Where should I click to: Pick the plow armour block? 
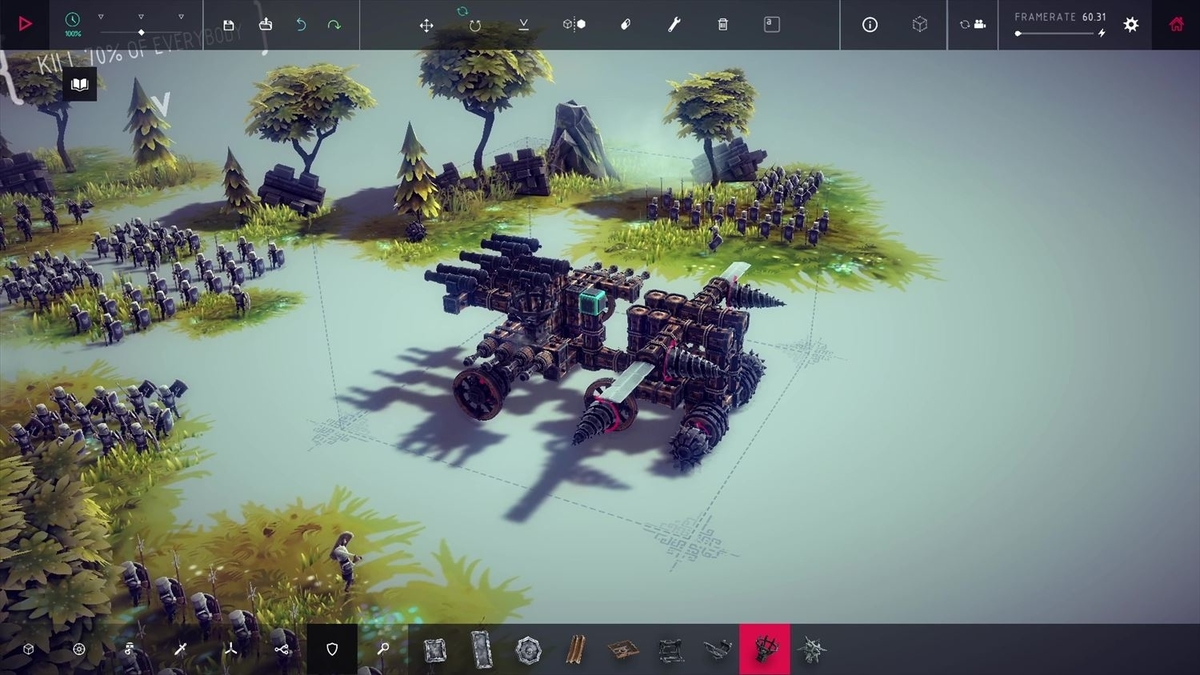tap(671, 651)
